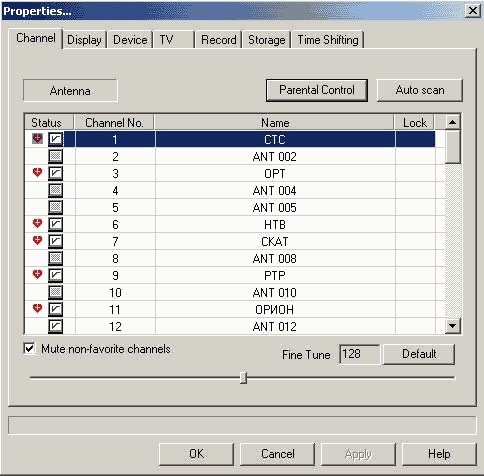Check the status box for channel 5 ANT 005
484x476 pixels.
point(55,207)
